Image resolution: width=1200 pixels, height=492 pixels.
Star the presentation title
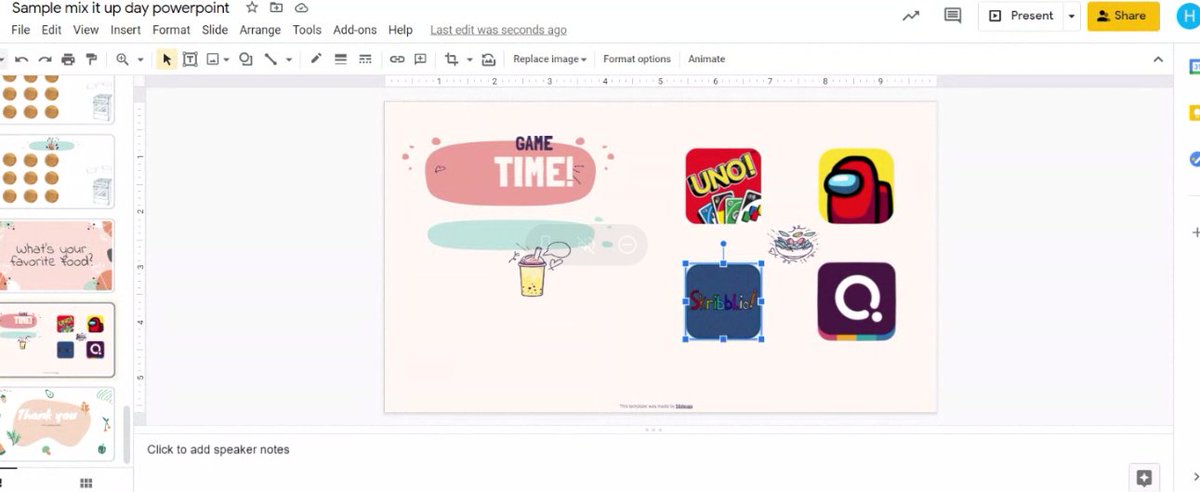point(252,8)
